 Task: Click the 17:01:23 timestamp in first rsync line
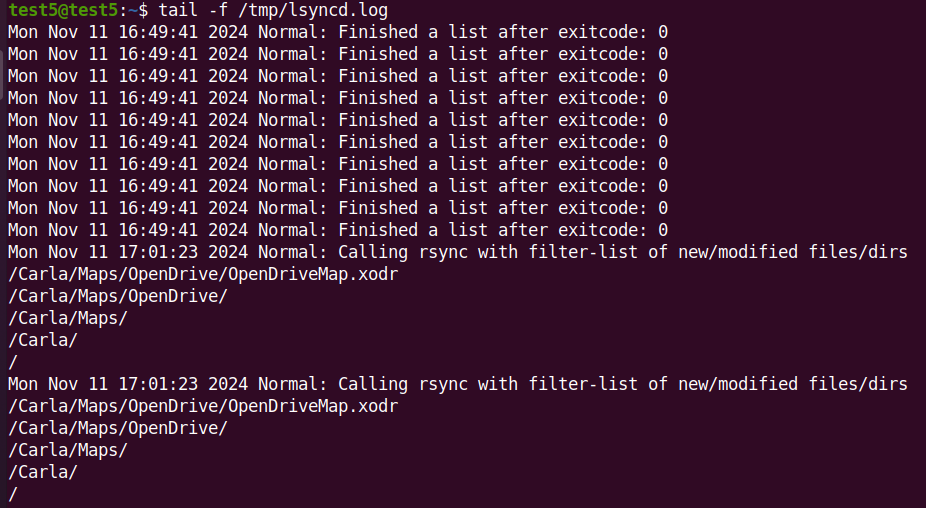pyautogui.click(x=158, y=252)
